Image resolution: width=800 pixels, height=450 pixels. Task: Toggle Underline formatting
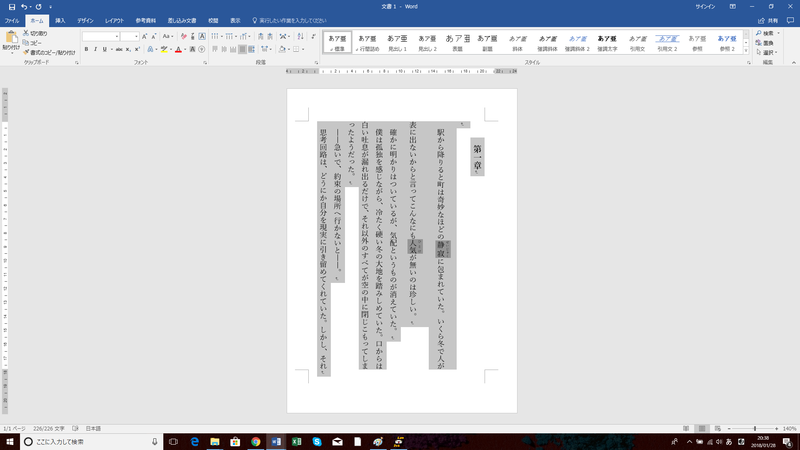[105, 49]
